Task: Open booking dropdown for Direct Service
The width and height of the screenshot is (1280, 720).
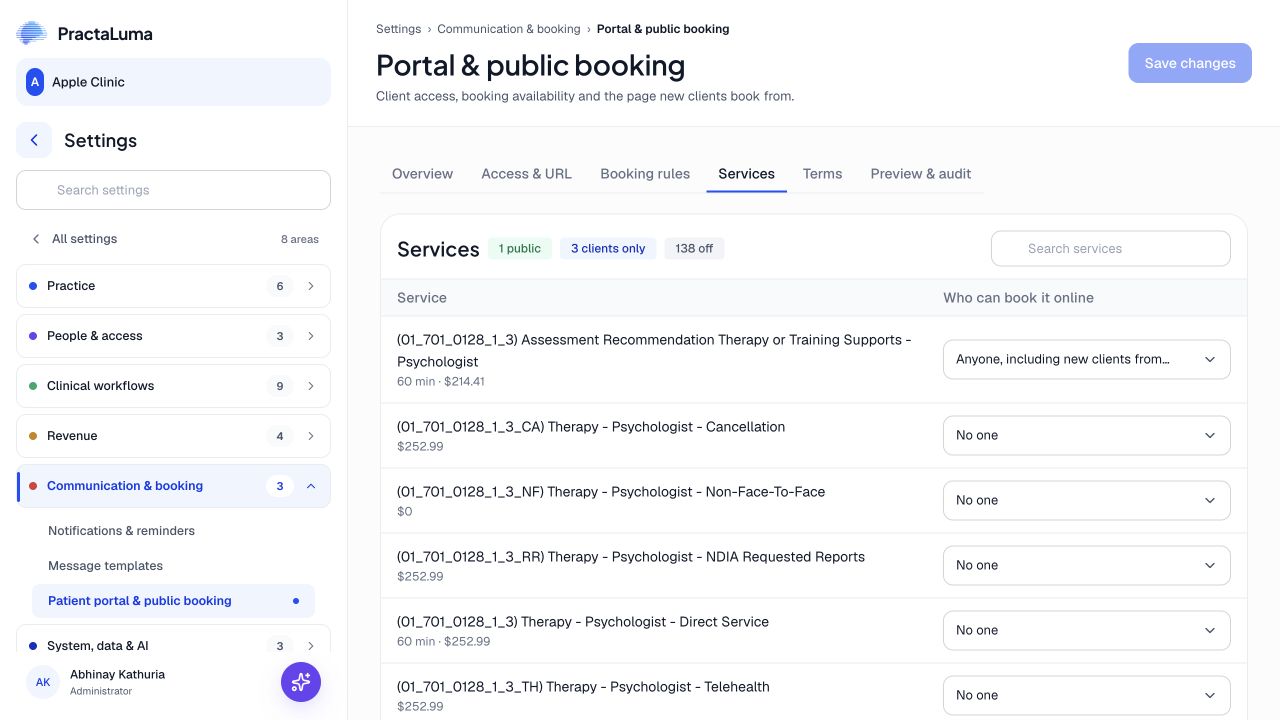Action: (x=1086, y=630)
